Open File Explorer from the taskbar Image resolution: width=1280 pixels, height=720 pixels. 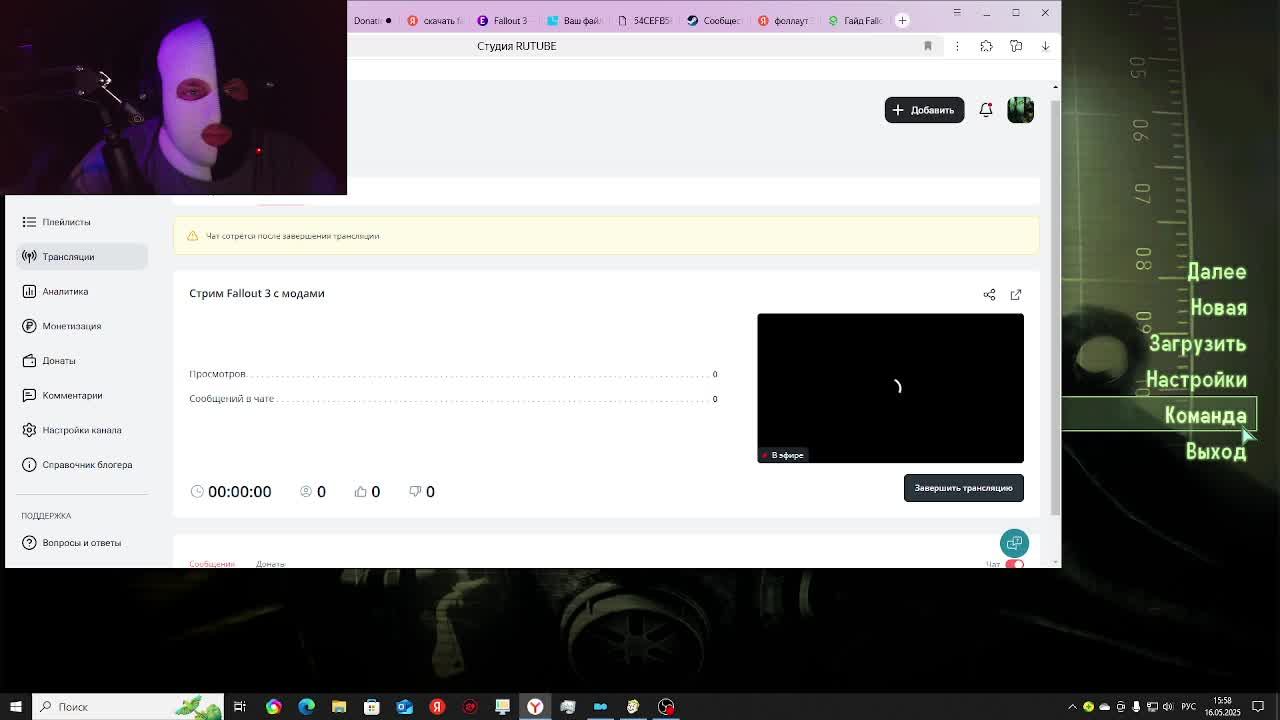(x=339, y=707)
